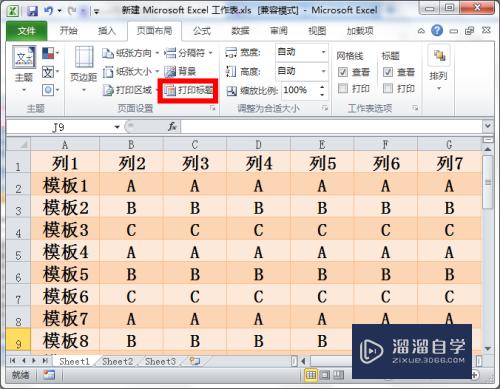Open the 宽度 width 自动 combo box
The image size is (500, 389).
[302, 52]
